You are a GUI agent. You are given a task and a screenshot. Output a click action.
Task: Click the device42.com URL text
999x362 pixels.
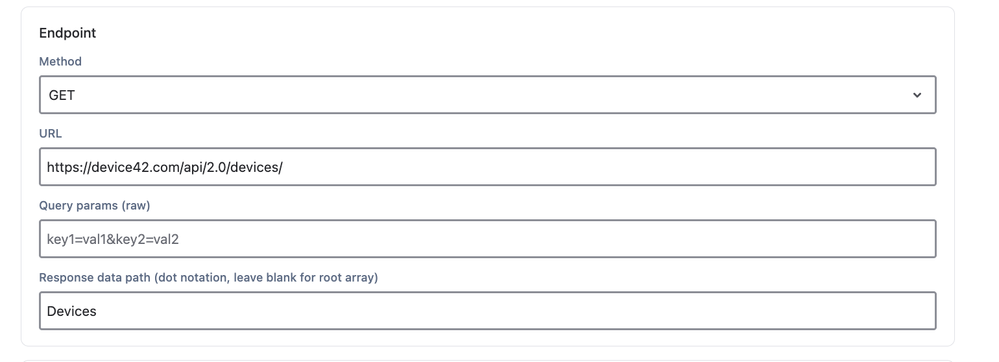164,167
